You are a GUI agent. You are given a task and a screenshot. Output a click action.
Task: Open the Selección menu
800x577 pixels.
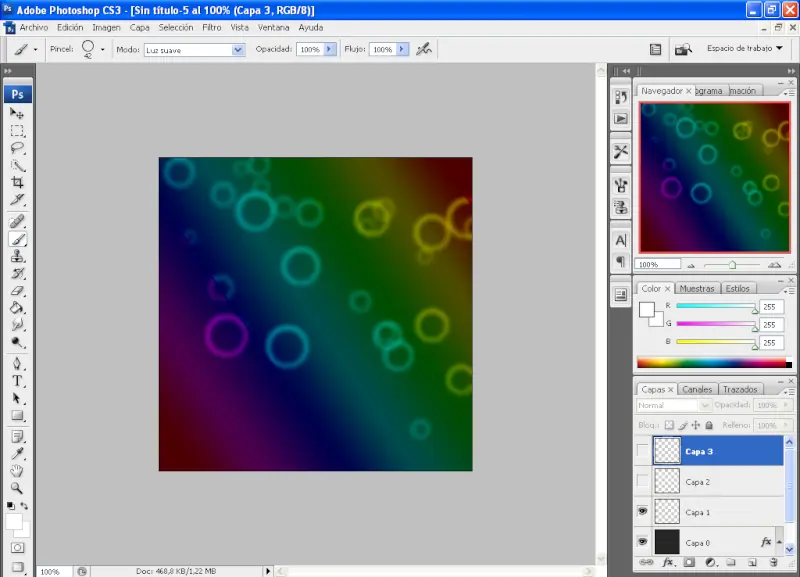tap(176, 28)
